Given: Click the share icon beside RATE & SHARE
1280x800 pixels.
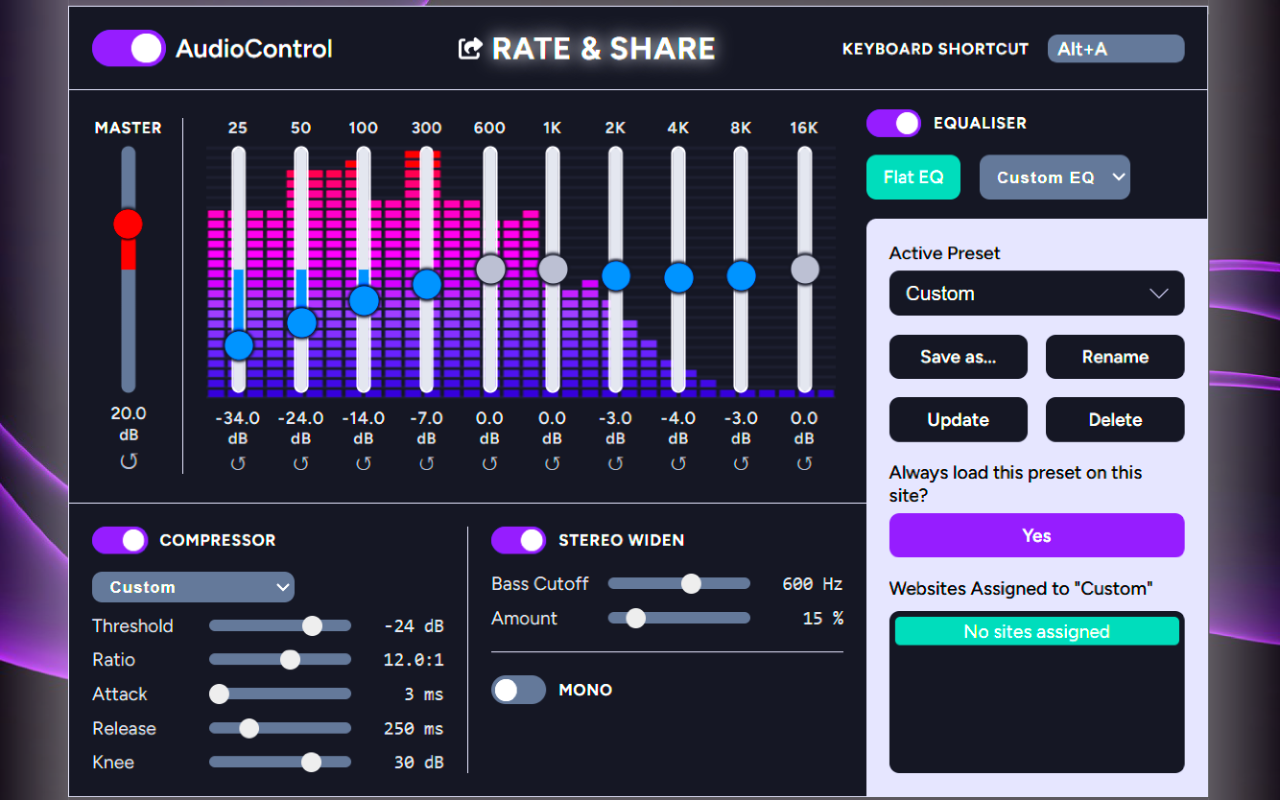Looking at the screenshot, I should [469, 47].
